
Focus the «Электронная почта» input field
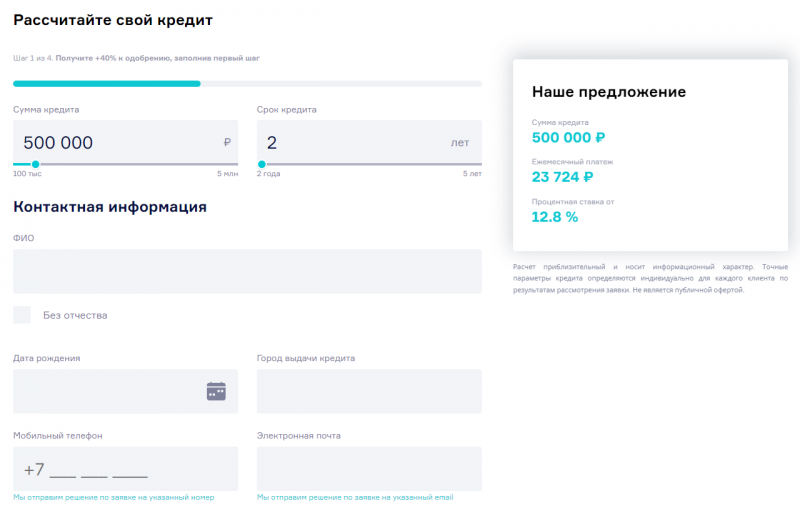click(369, 469)
